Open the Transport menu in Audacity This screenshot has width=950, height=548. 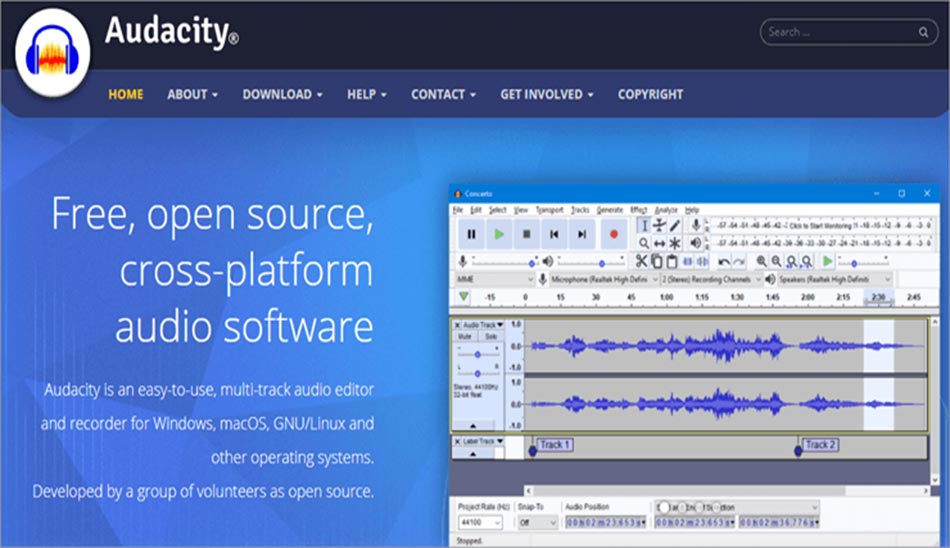[550, 210]
